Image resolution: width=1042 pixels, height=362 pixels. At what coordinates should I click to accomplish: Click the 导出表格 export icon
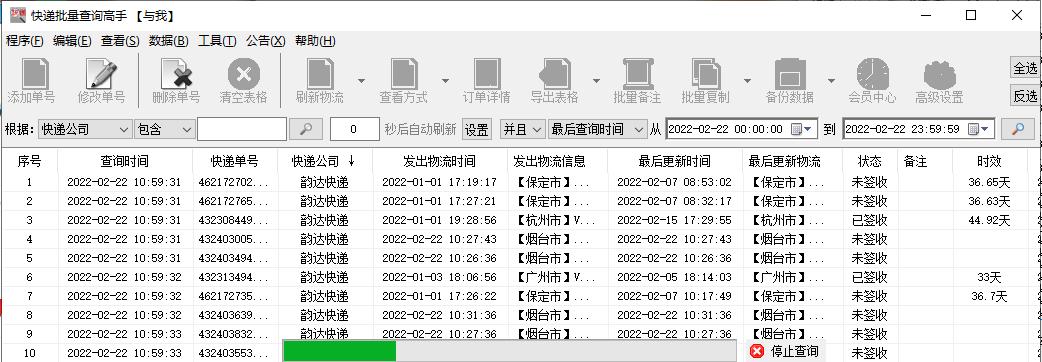tap(554, 74)
